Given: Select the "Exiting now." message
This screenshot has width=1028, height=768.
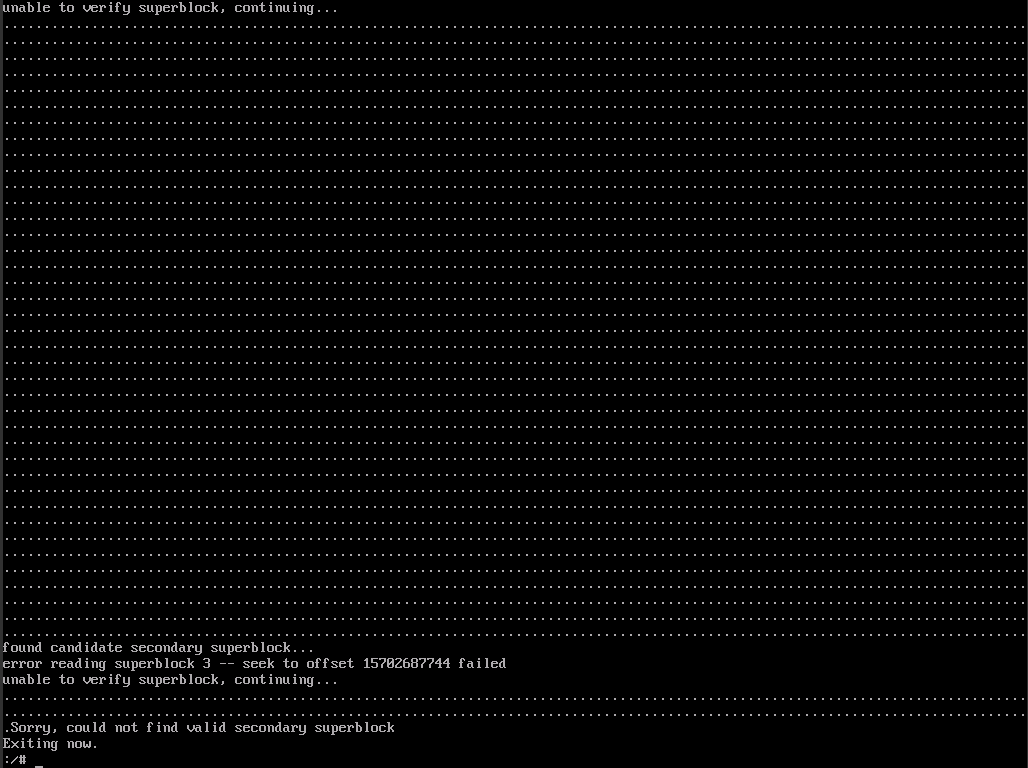Looking at the screenshot, I should (x=50, y=744).
